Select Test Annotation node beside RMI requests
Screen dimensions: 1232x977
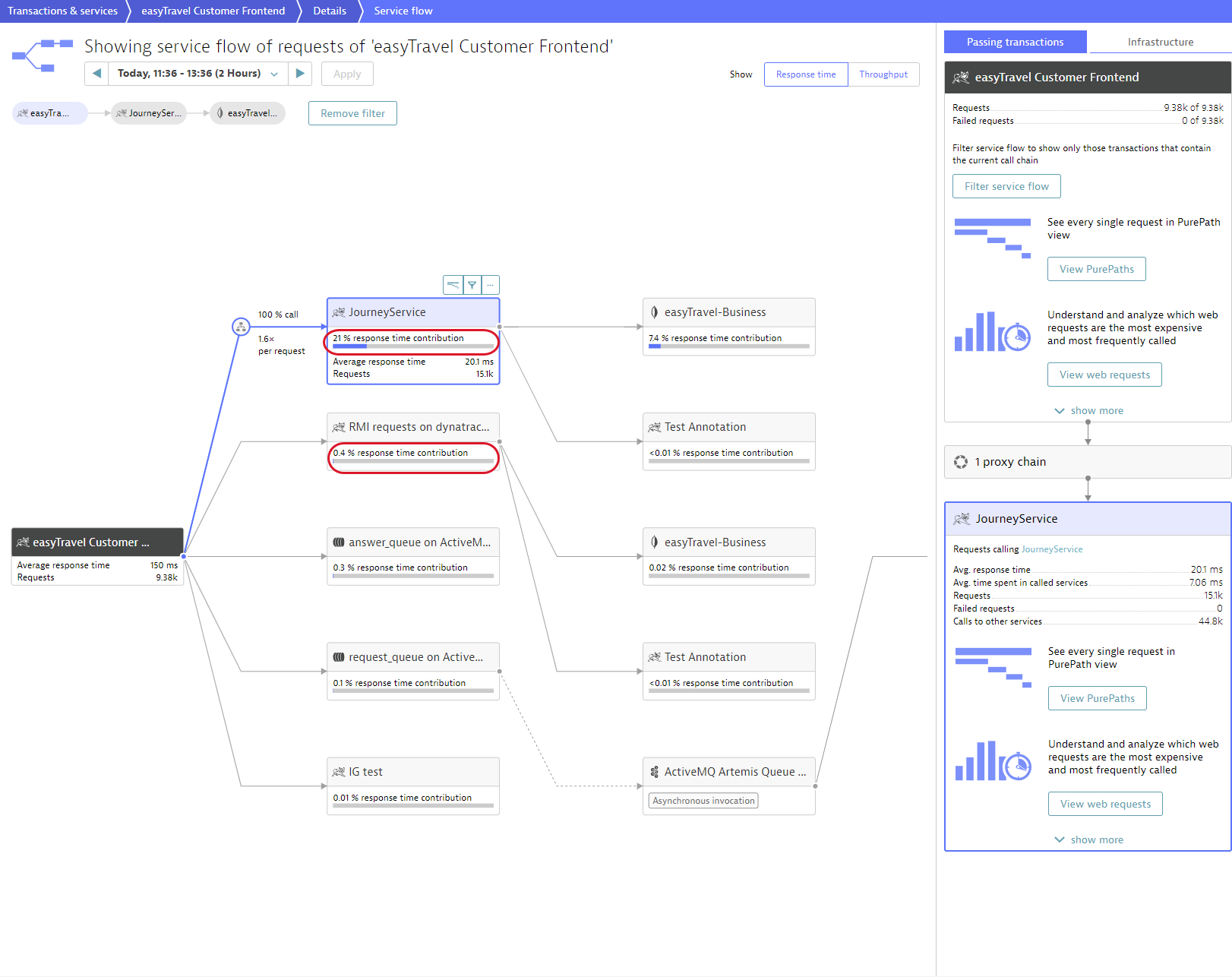click(x=729, y=441)
